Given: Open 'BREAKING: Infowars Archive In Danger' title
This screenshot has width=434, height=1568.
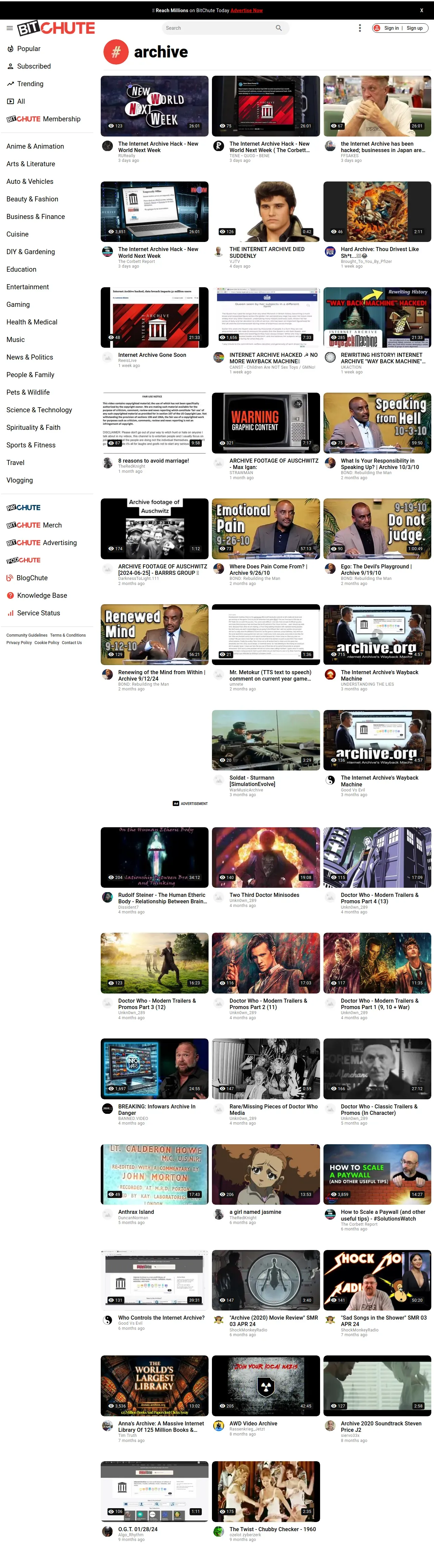Looking at the screenshot, I should click(157, 1110).
